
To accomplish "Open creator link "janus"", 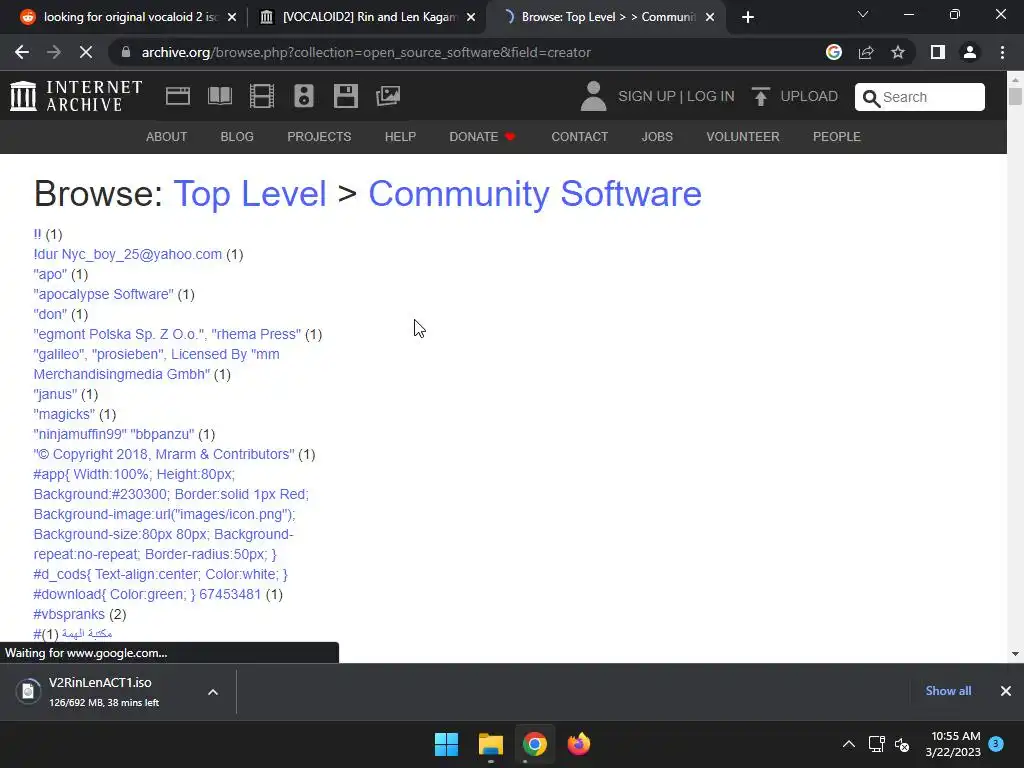I will (x=55, y=394).
